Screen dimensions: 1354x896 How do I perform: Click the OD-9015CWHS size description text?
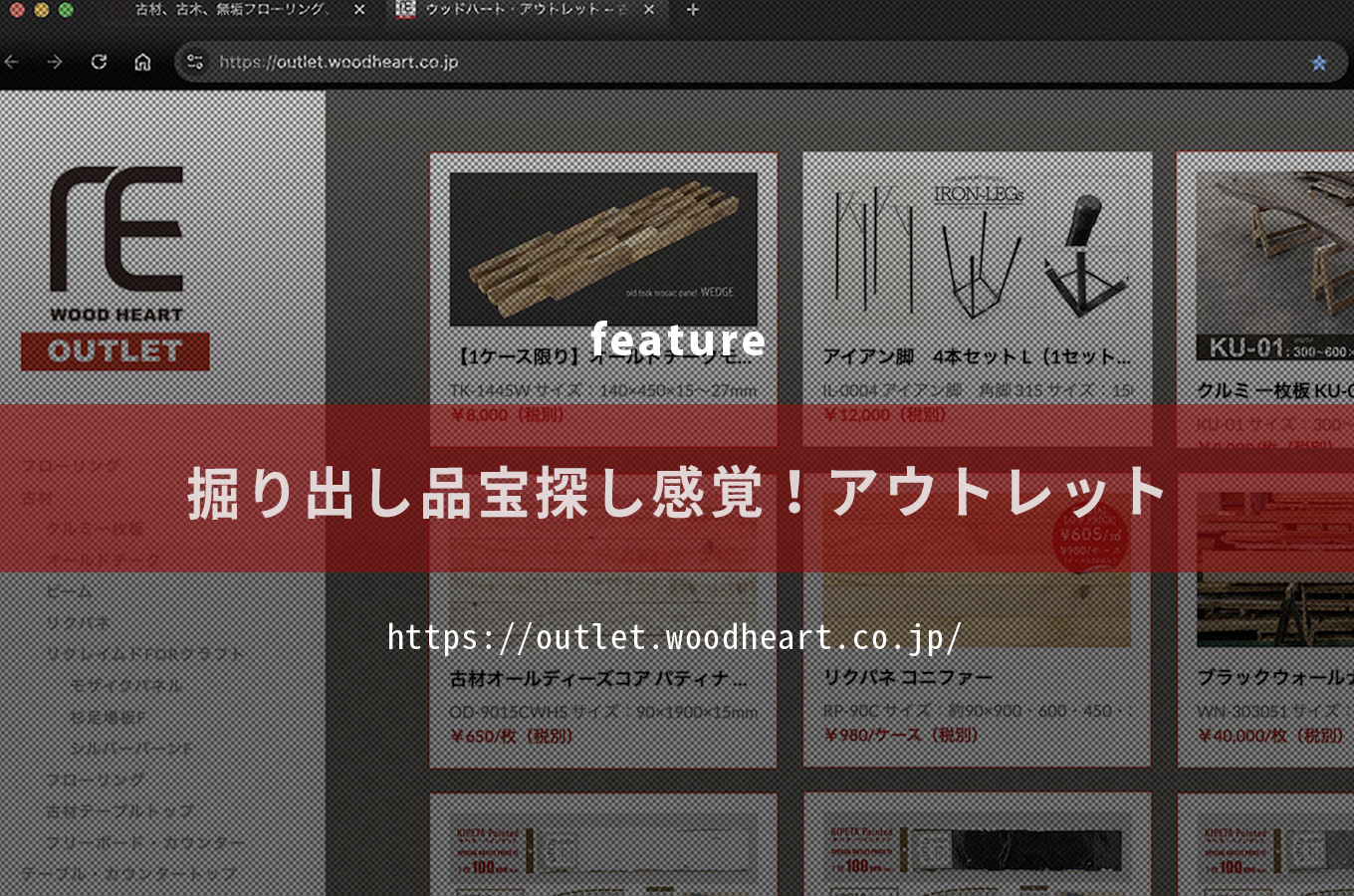(x=603, y=713)
